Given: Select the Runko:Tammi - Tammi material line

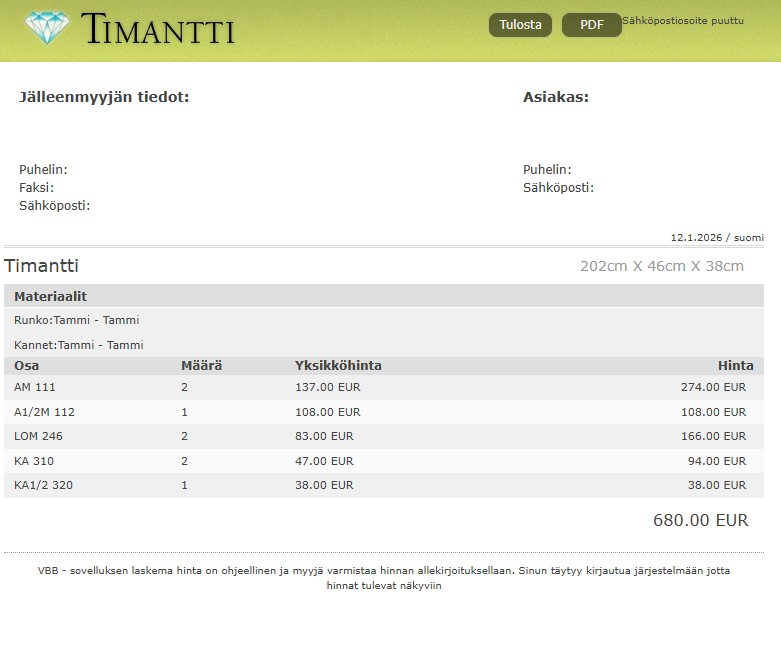Looking at the screenshot, I should click(77, 320).
